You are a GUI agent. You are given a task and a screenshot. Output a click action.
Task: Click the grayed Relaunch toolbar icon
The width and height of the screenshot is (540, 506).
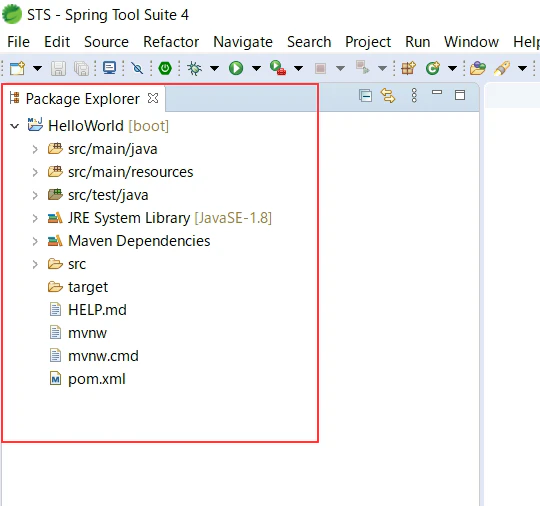[x=363, y=68]
